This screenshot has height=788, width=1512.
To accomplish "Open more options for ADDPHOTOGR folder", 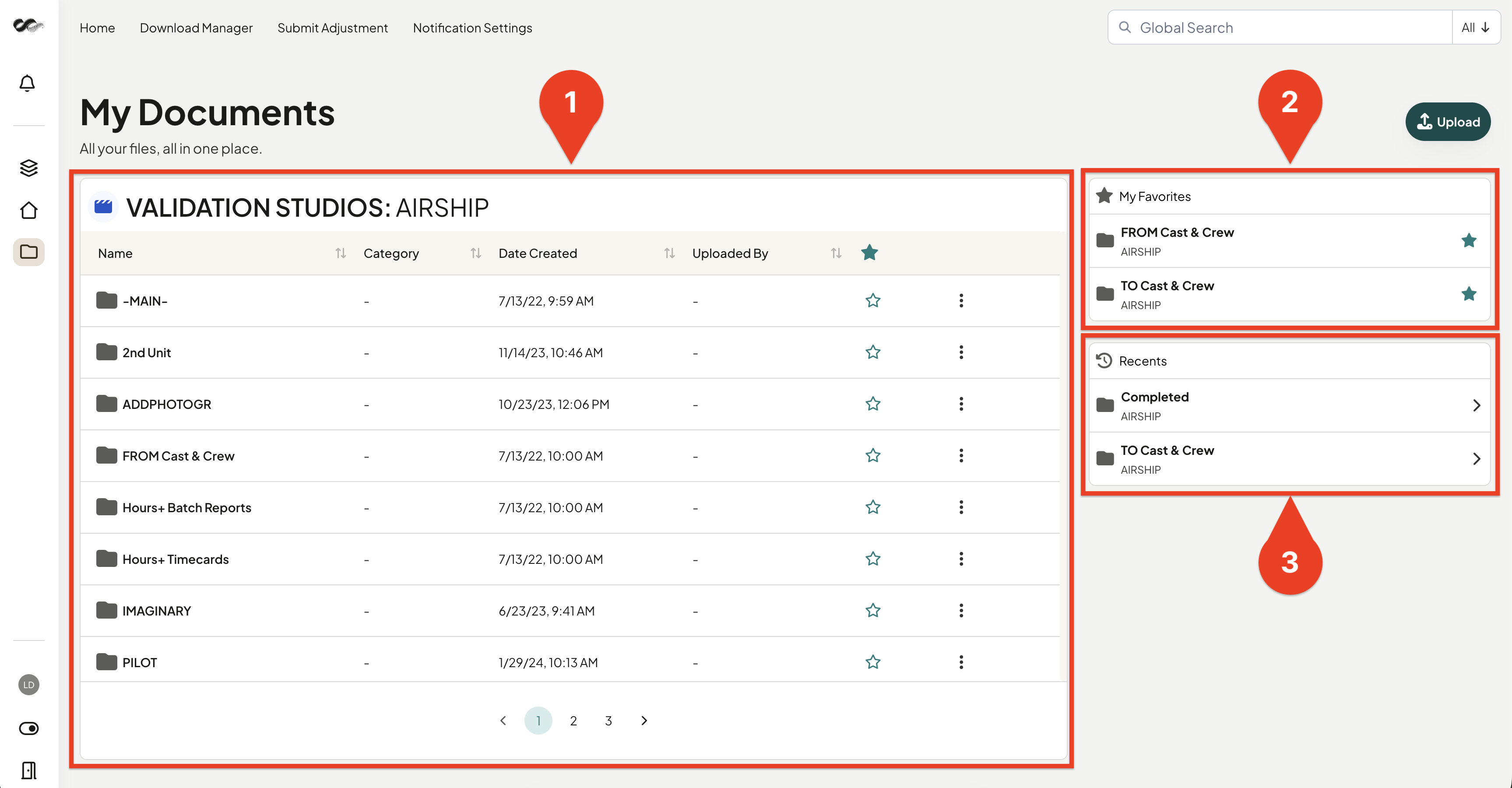I will tap(961, 404).
